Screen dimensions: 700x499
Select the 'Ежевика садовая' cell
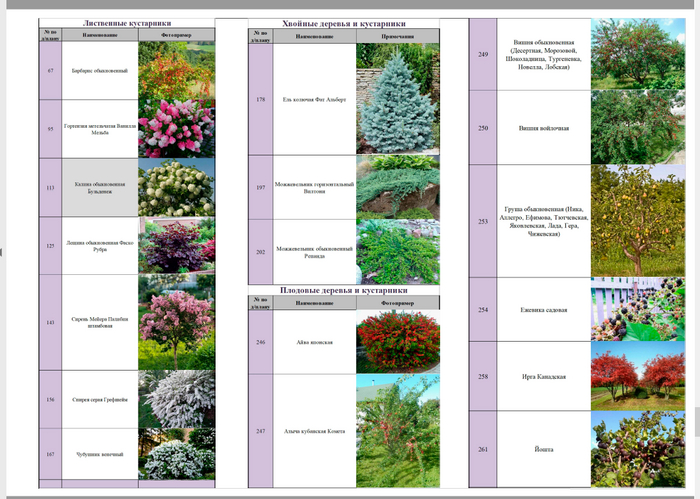(x=544, y=310)
